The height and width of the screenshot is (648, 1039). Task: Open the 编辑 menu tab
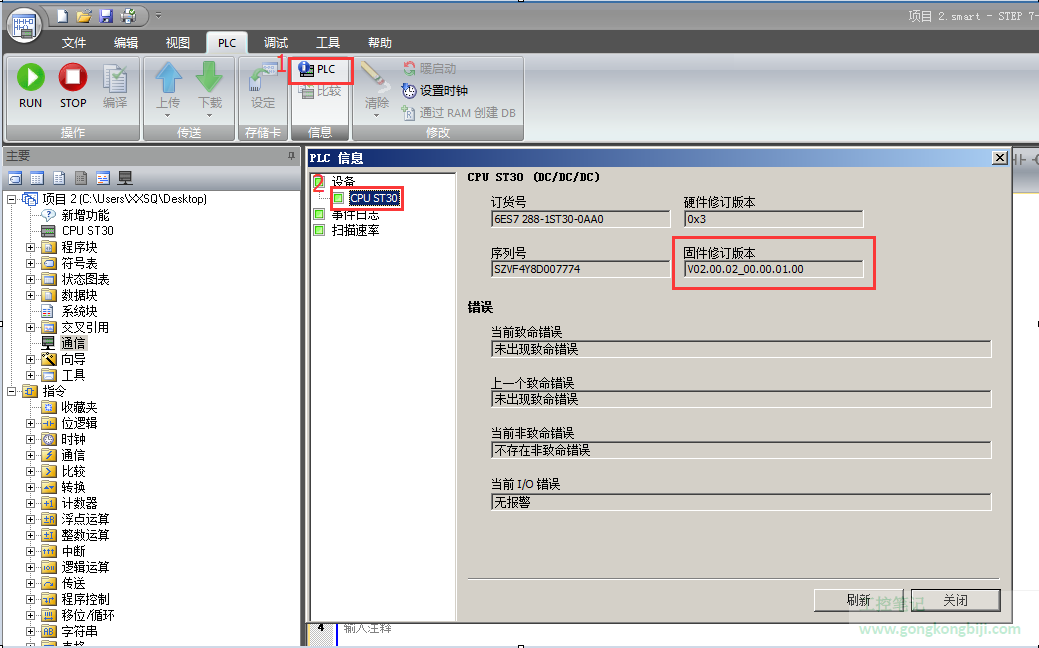coord(126,42)
